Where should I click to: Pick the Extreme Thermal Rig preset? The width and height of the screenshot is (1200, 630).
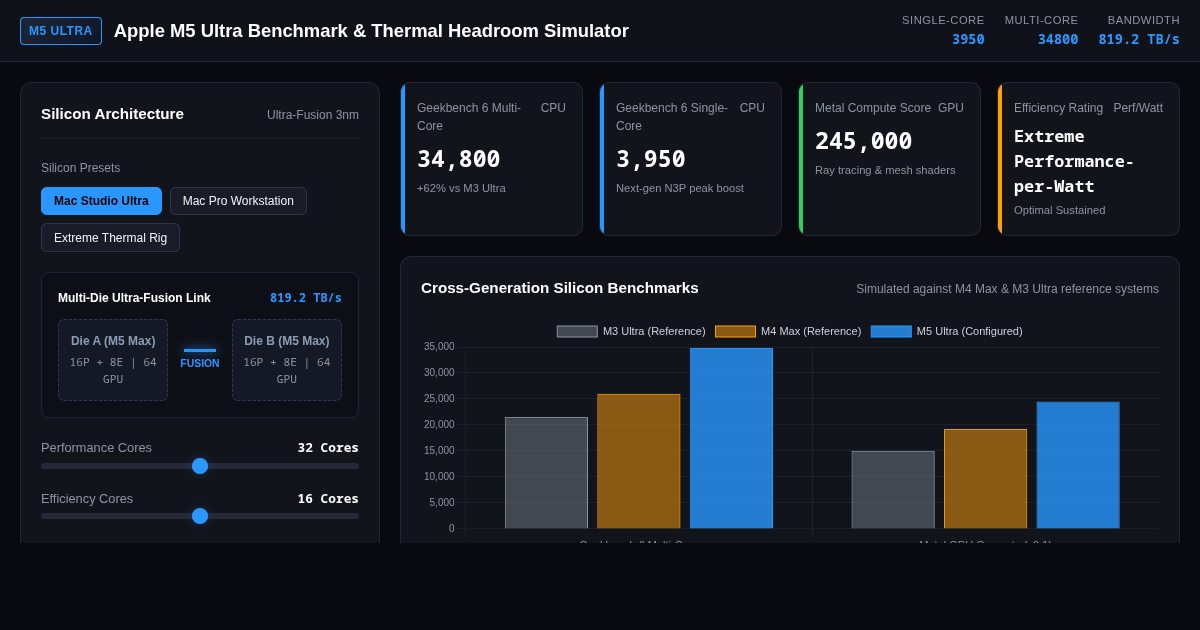[x=110, y=237]
